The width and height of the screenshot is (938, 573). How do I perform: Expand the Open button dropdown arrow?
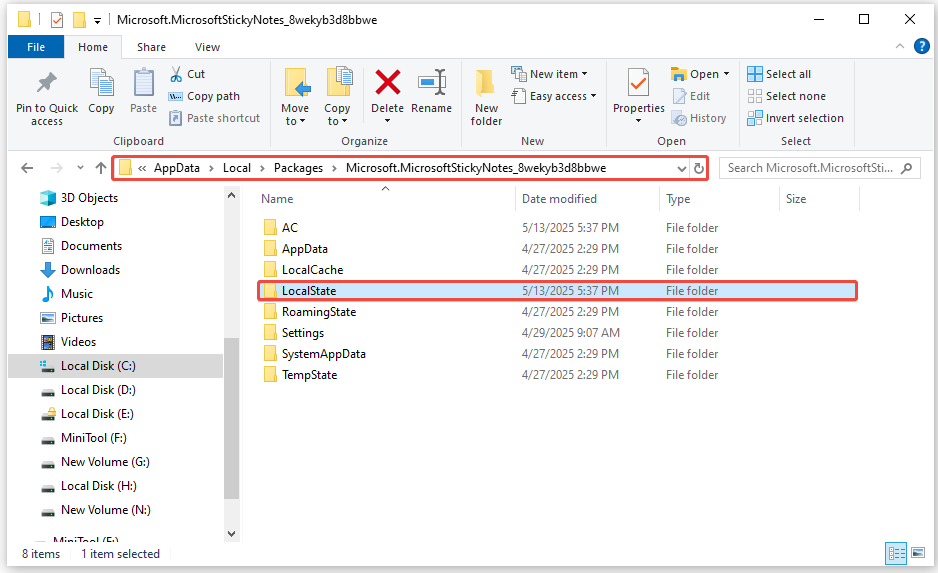[x=726, y=74]
